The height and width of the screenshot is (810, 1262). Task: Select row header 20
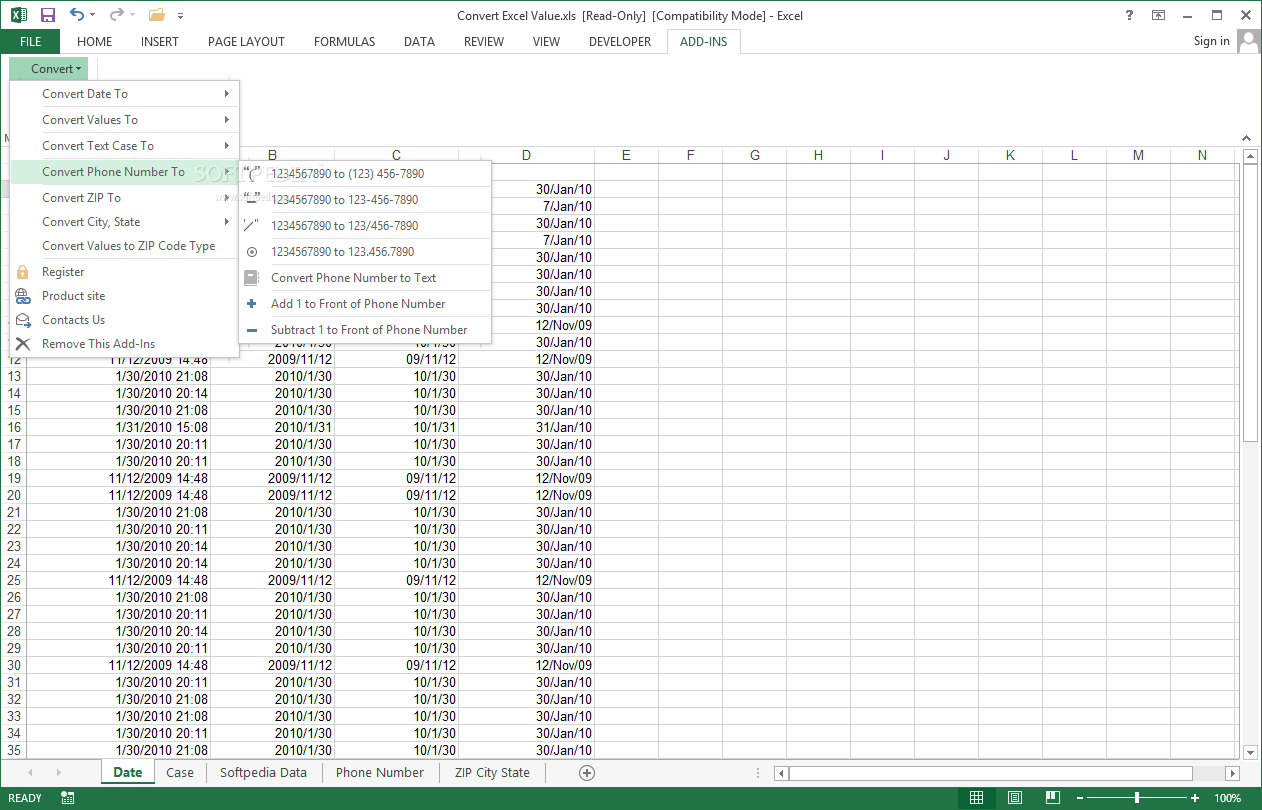[14, 495]
